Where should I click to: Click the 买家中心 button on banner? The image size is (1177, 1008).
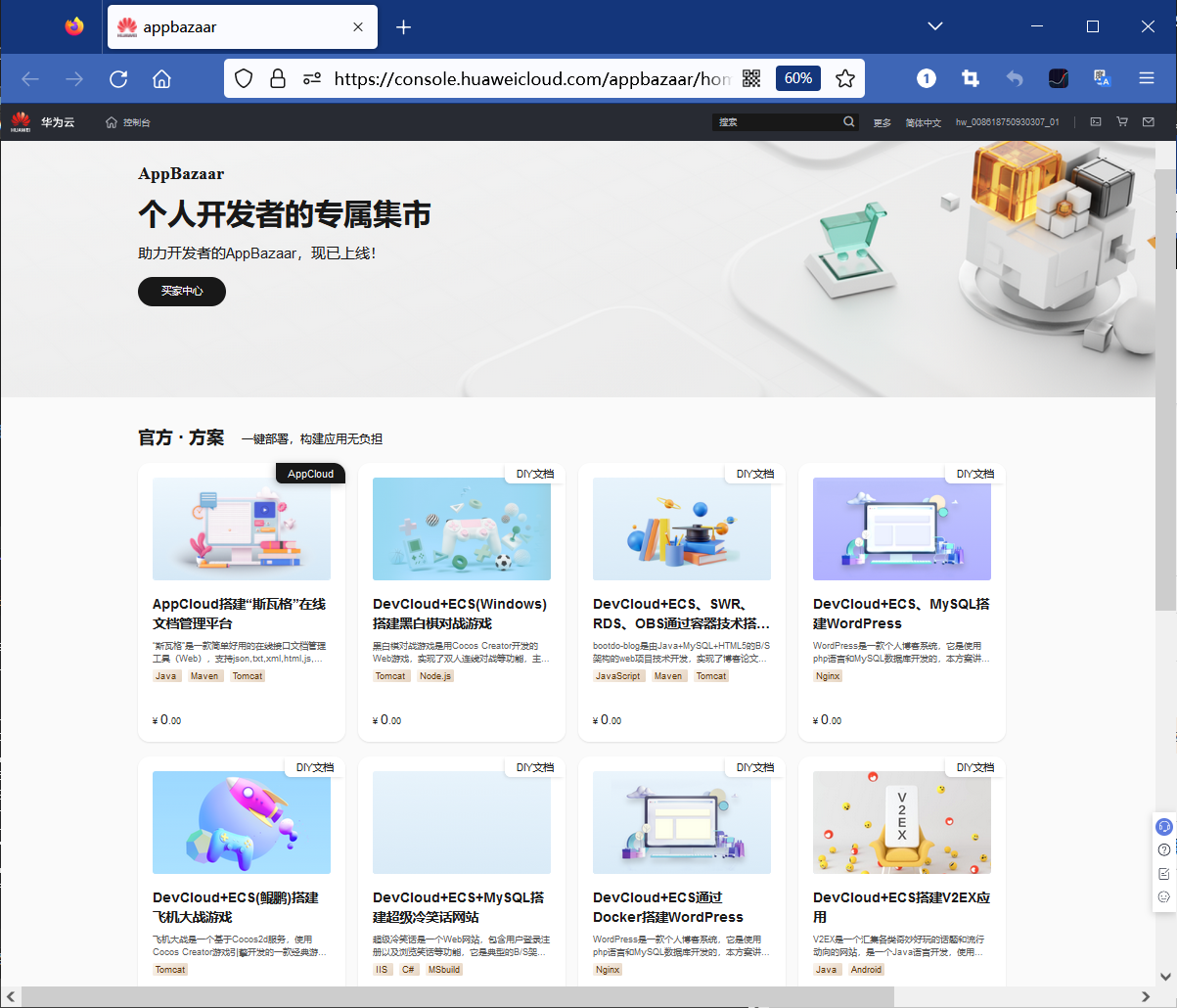coord(181,292)
